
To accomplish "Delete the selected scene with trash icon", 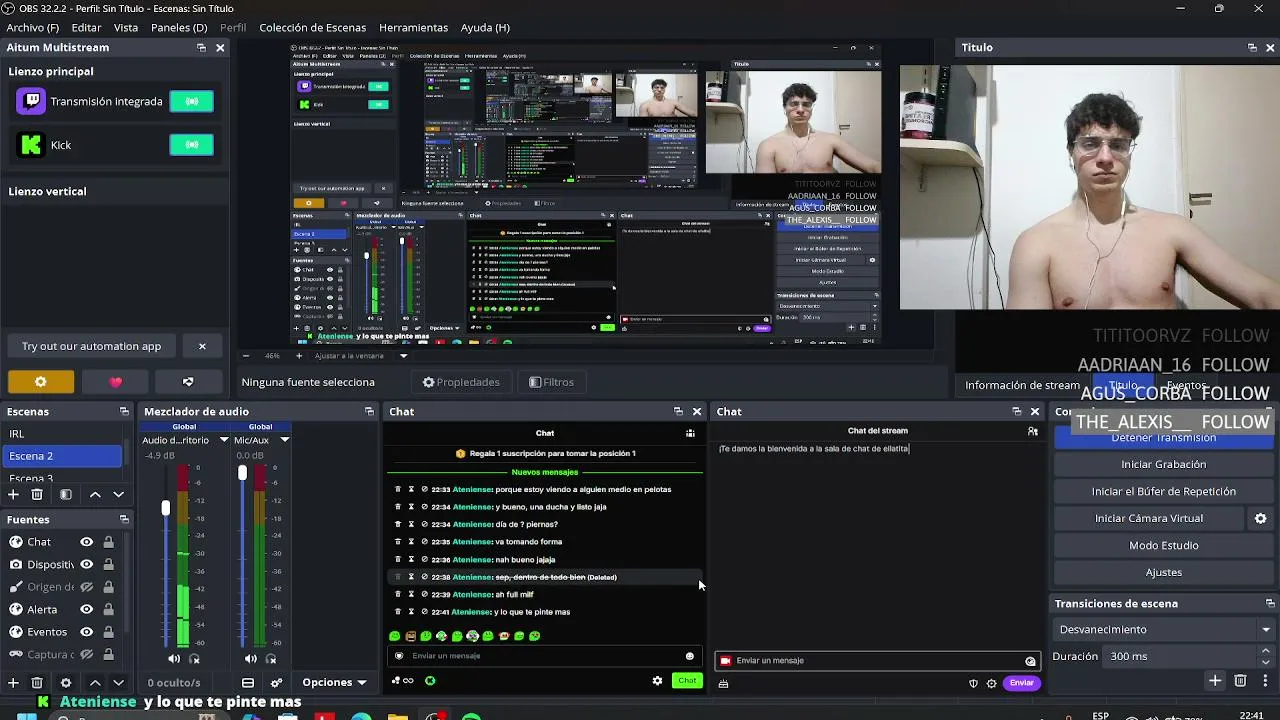I will 37,494.
